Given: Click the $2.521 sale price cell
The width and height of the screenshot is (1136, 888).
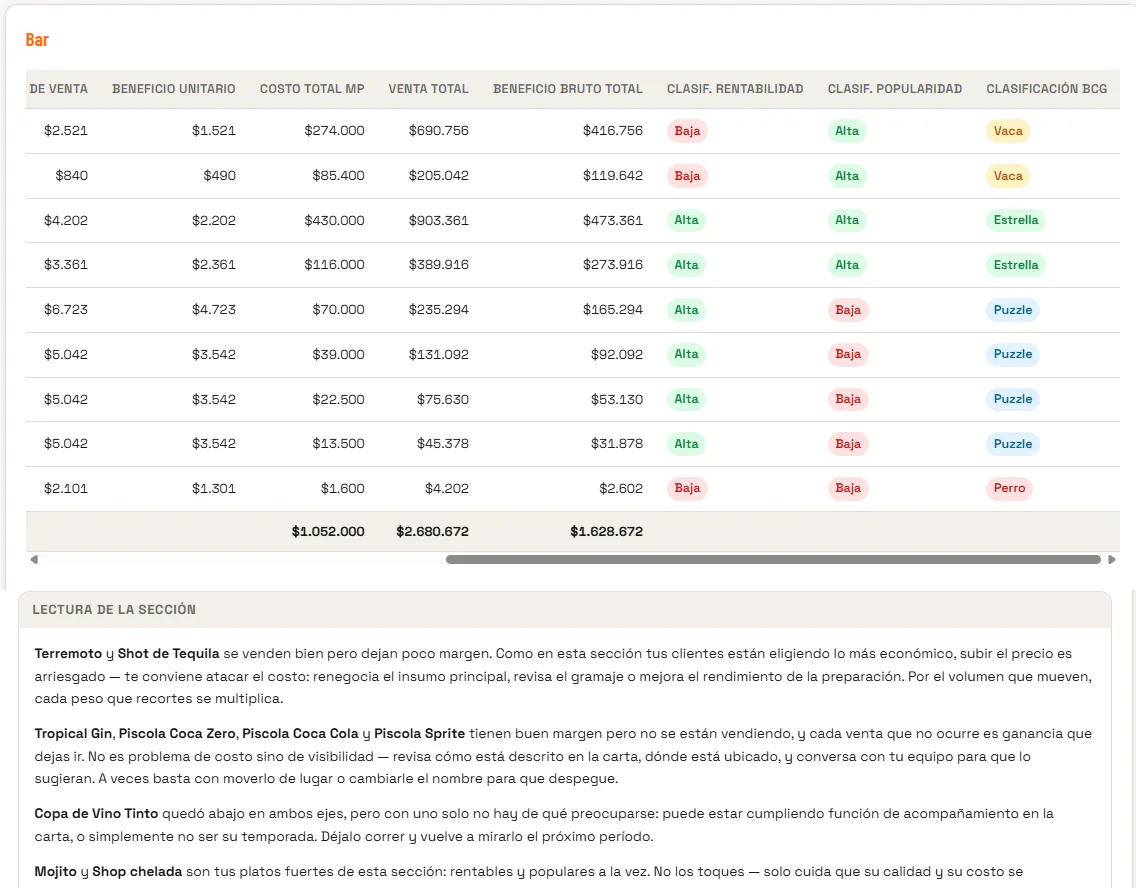Looking at the screenshot, I should tap(66, 131).
